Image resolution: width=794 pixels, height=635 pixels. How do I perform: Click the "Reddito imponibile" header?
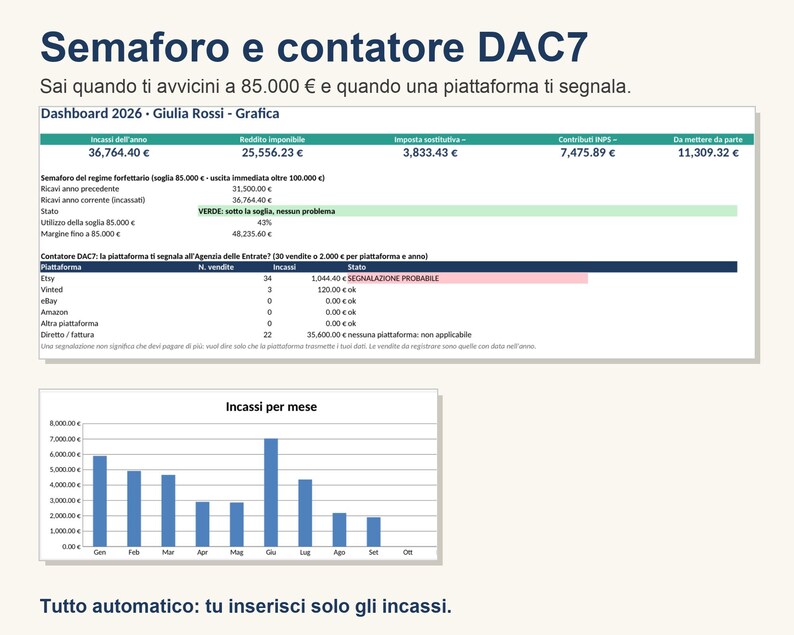coord(272,139)
